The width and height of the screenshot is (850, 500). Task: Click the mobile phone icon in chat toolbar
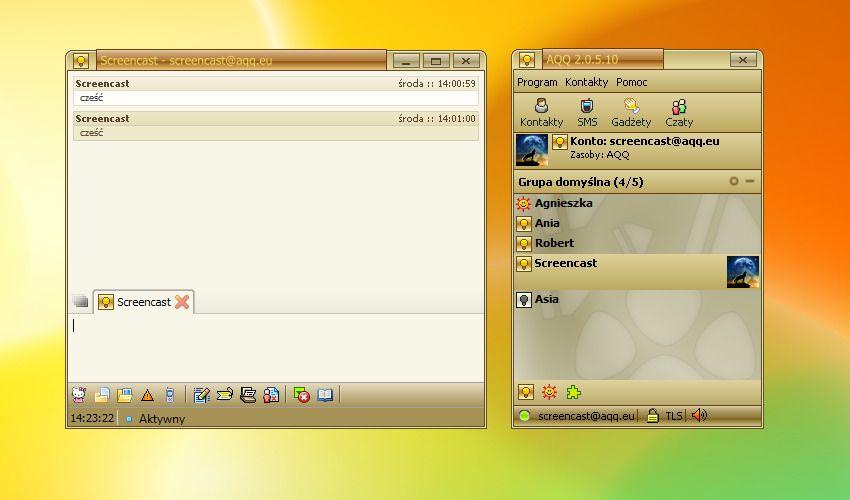tap(170, 395)
